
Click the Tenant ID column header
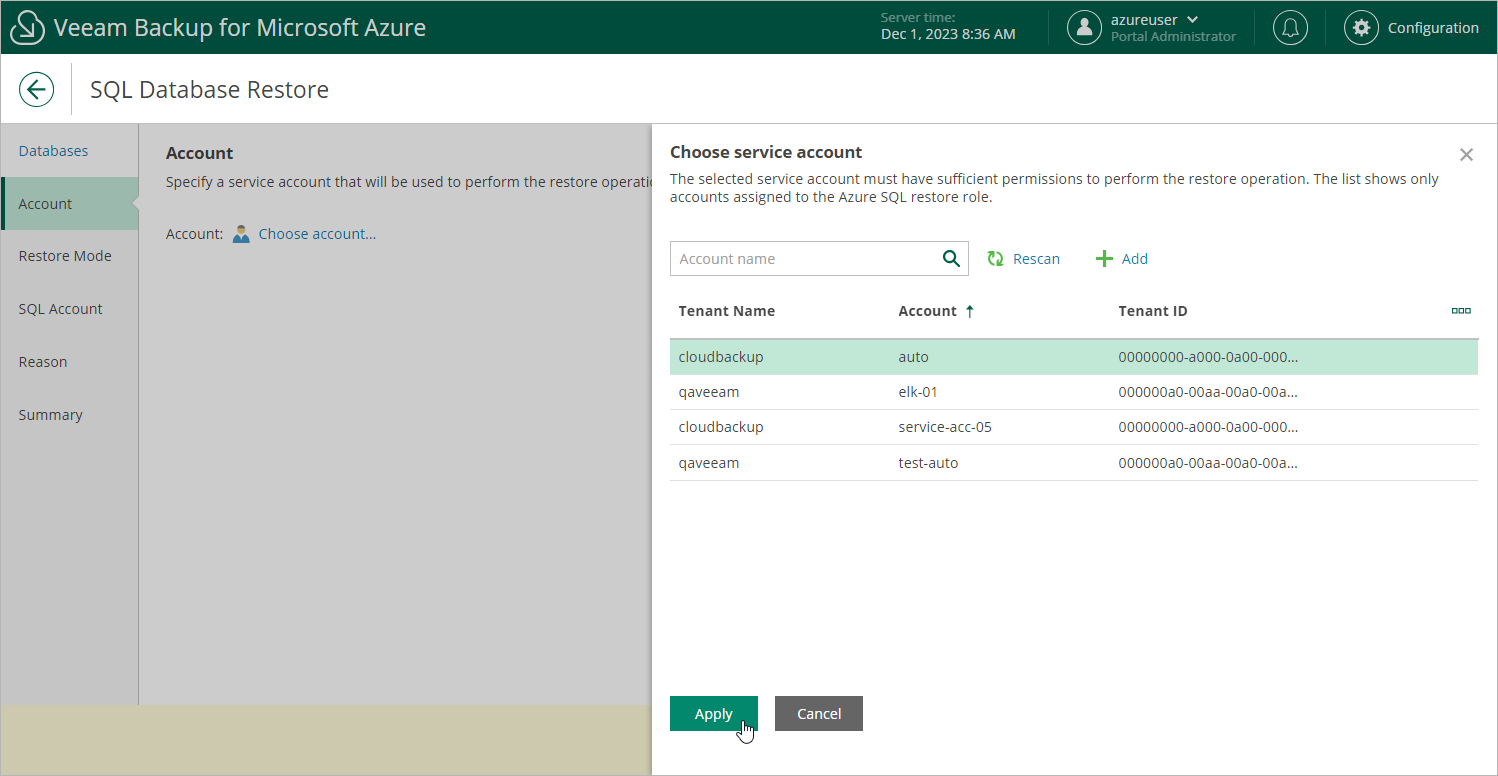(x=1153, y=311)
